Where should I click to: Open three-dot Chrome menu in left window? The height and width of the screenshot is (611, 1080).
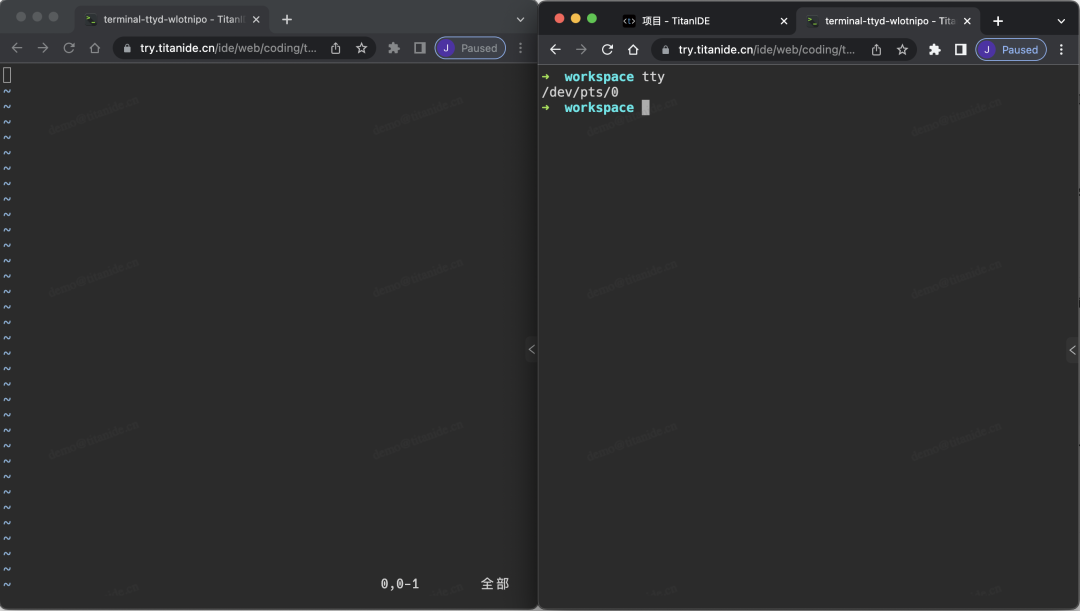pos(521,48)
